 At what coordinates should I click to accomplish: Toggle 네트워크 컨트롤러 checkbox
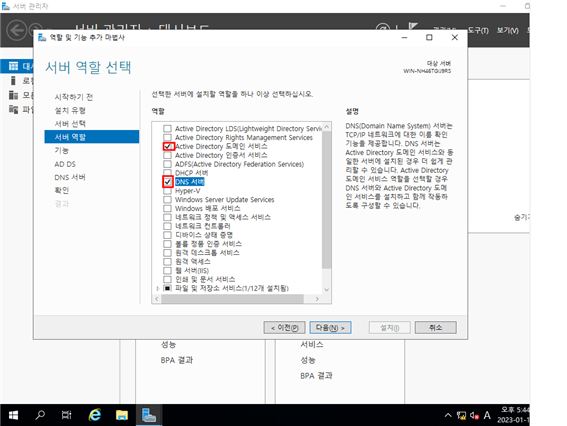167,226
